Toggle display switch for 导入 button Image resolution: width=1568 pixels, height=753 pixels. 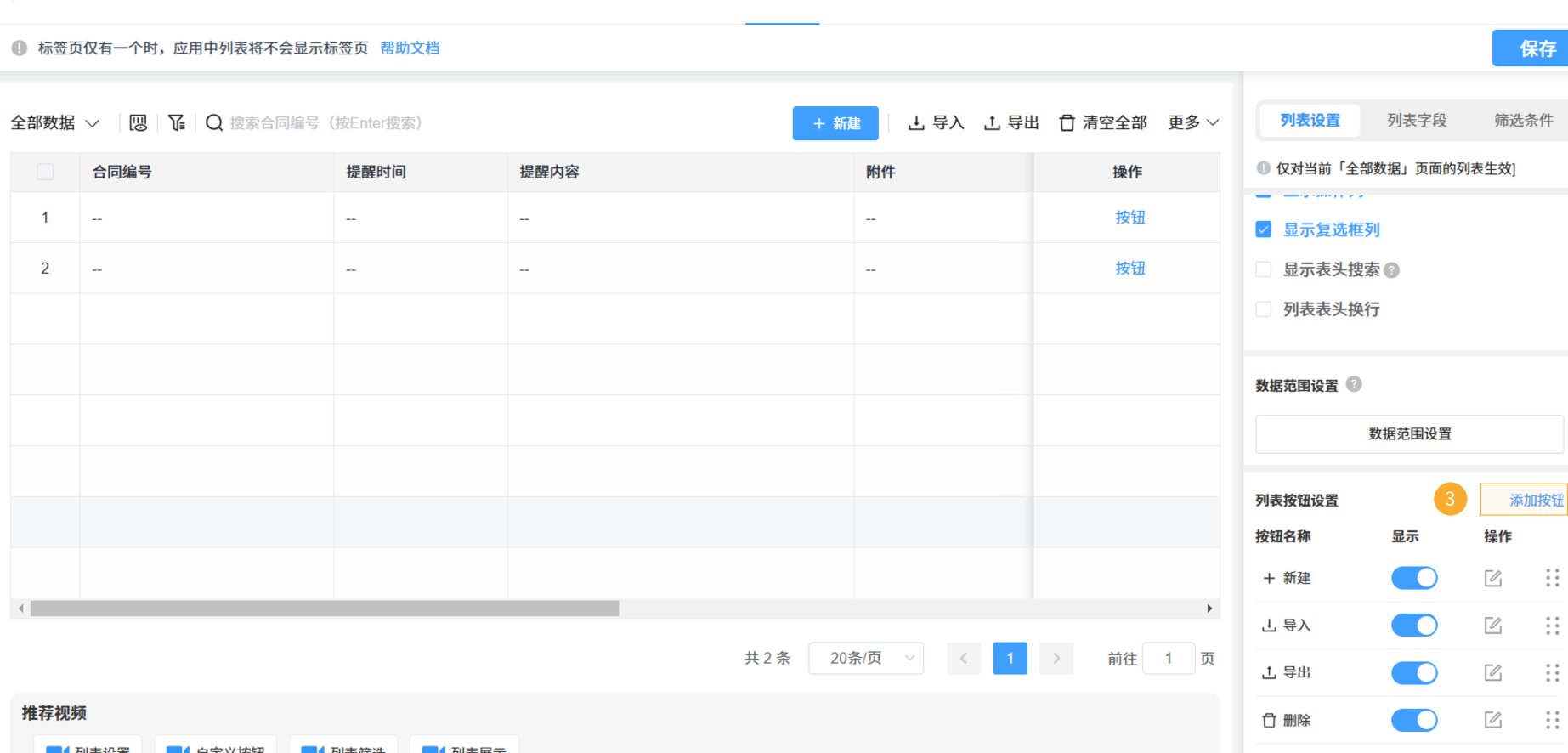pyautogui.click(x=1414, y=626)
